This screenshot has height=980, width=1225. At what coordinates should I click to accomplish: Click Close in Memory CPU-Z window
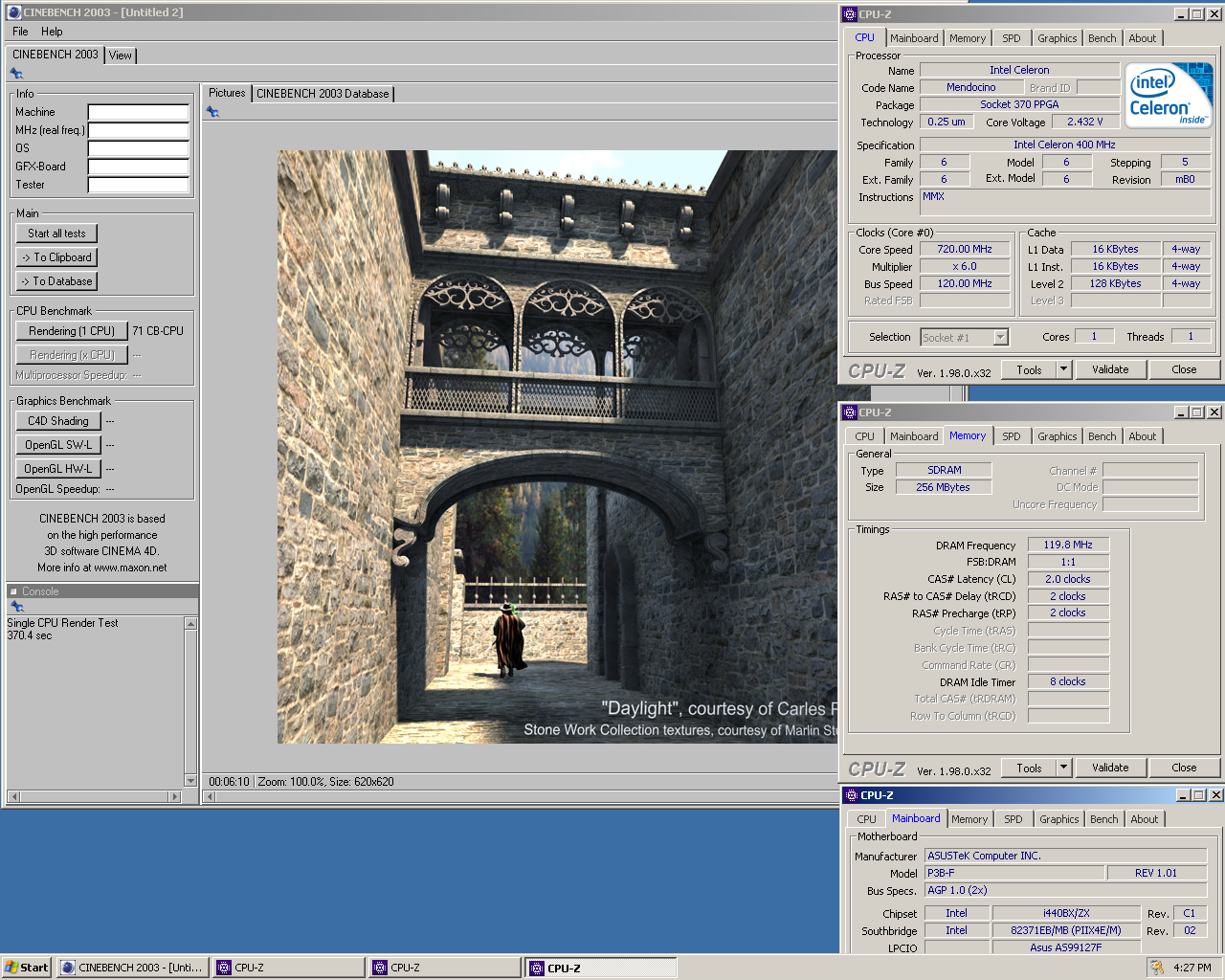[x=1184, y=768]
